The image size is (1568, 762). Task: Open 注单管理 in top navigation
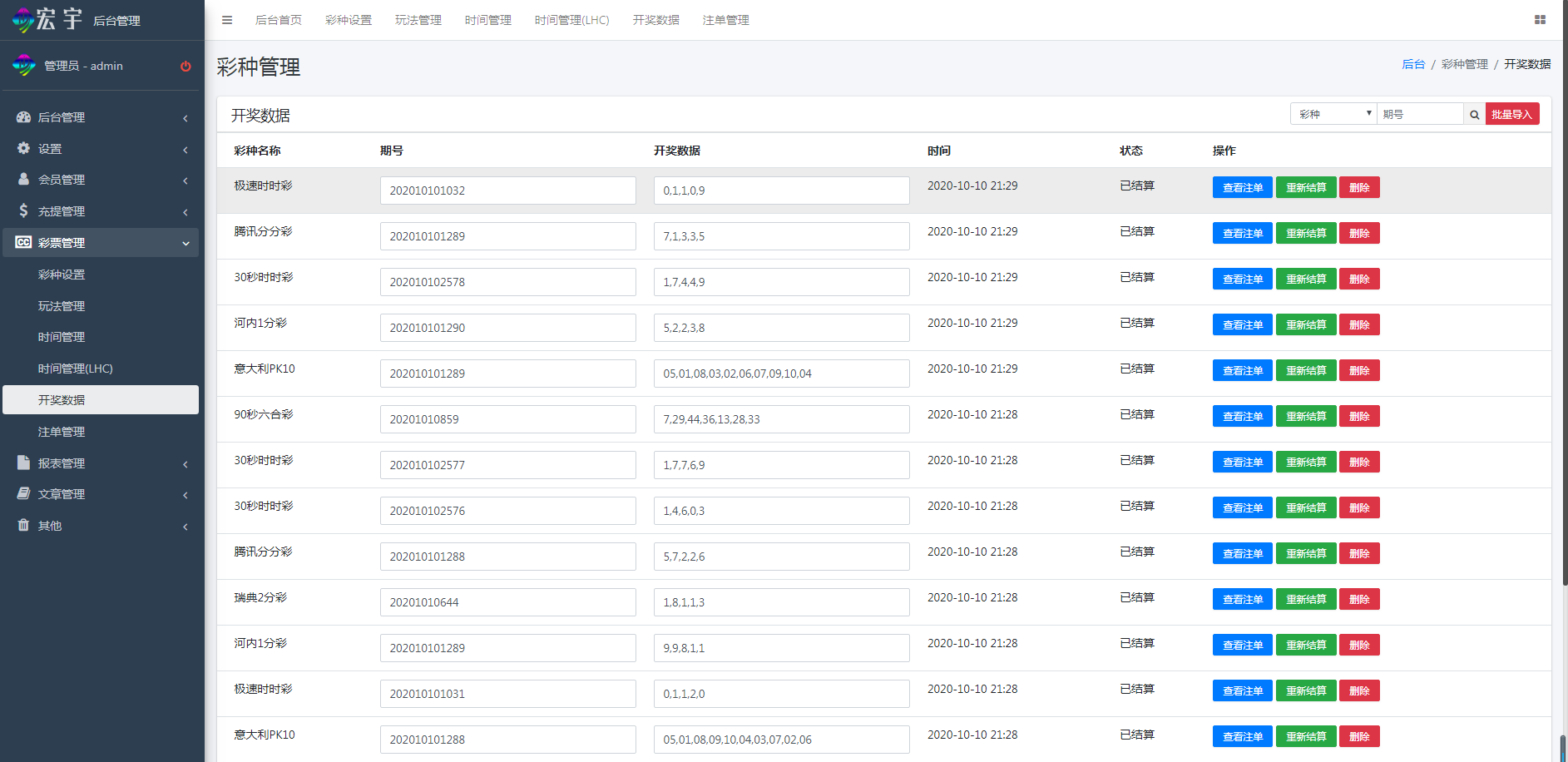click(726, 20)
